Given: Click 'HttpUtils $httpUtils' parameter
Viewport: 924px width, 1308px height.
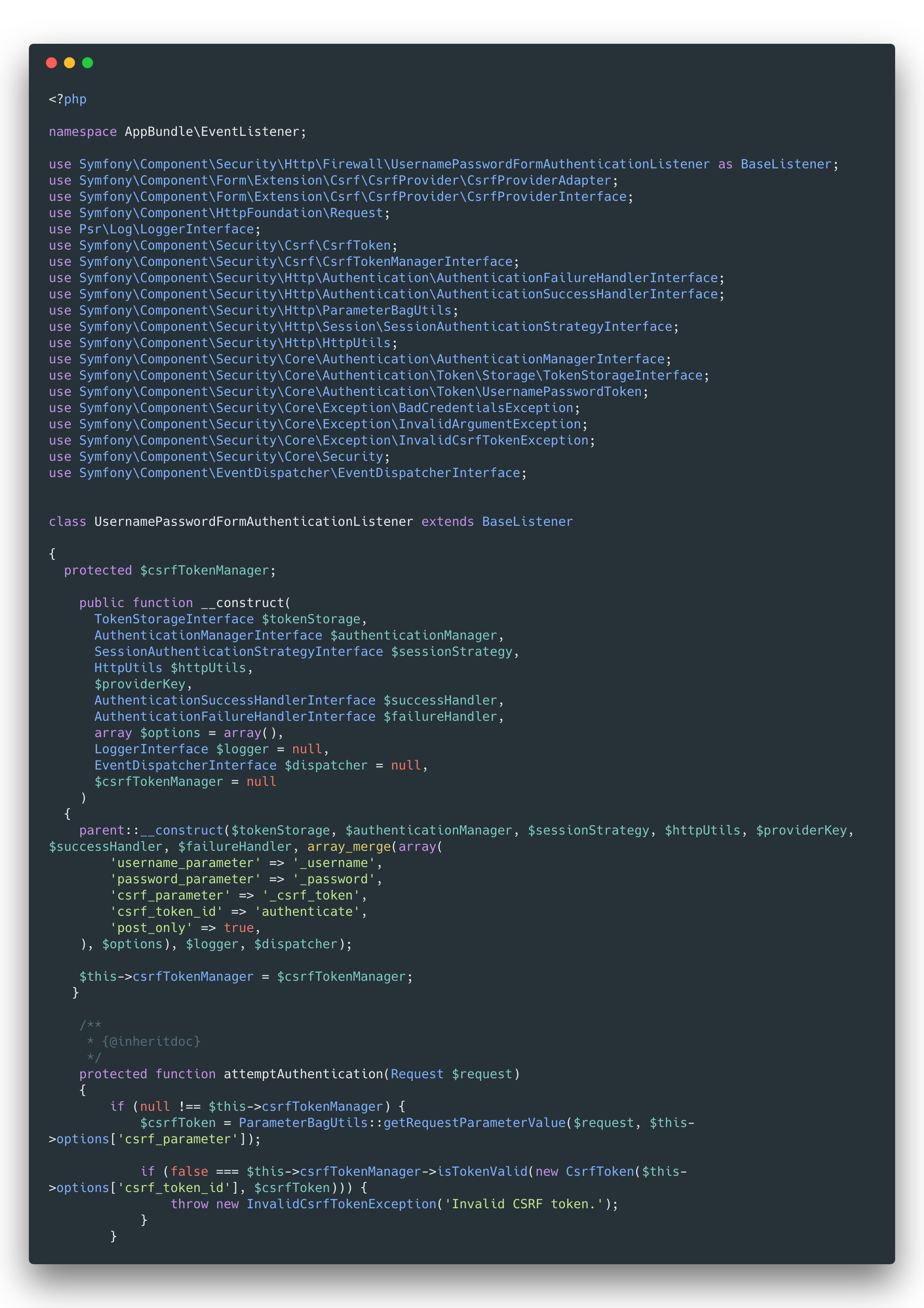Looking at the screenshot, I should tap(170, 668).
